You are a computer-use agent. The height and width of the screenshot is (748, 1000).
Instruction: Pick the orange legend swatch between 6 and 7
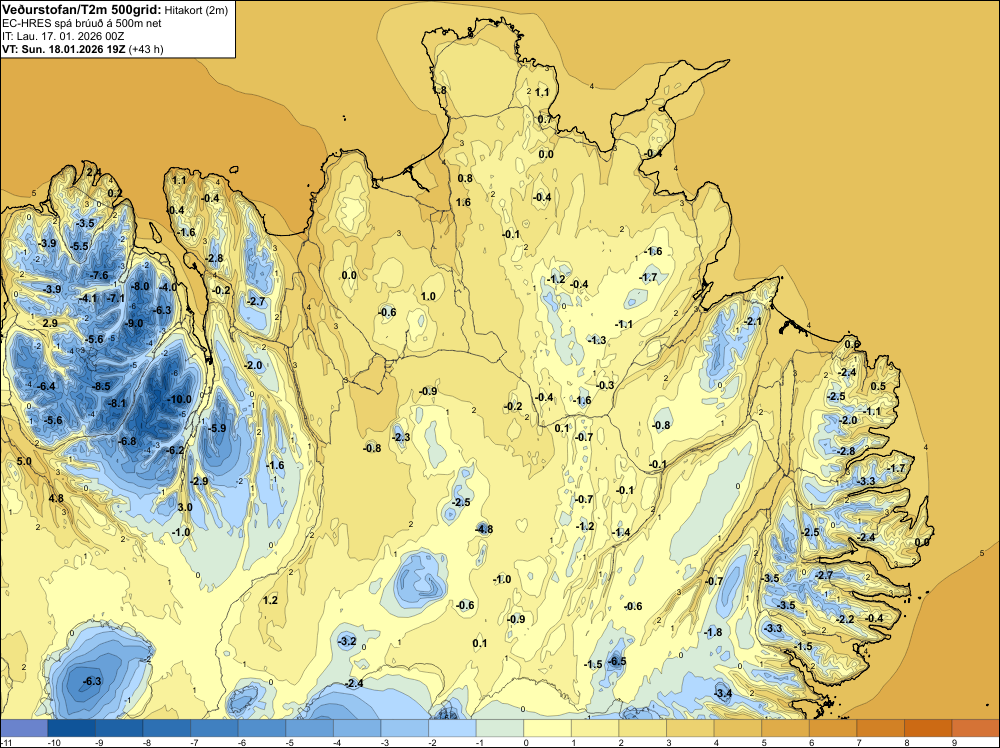(833, 728)
